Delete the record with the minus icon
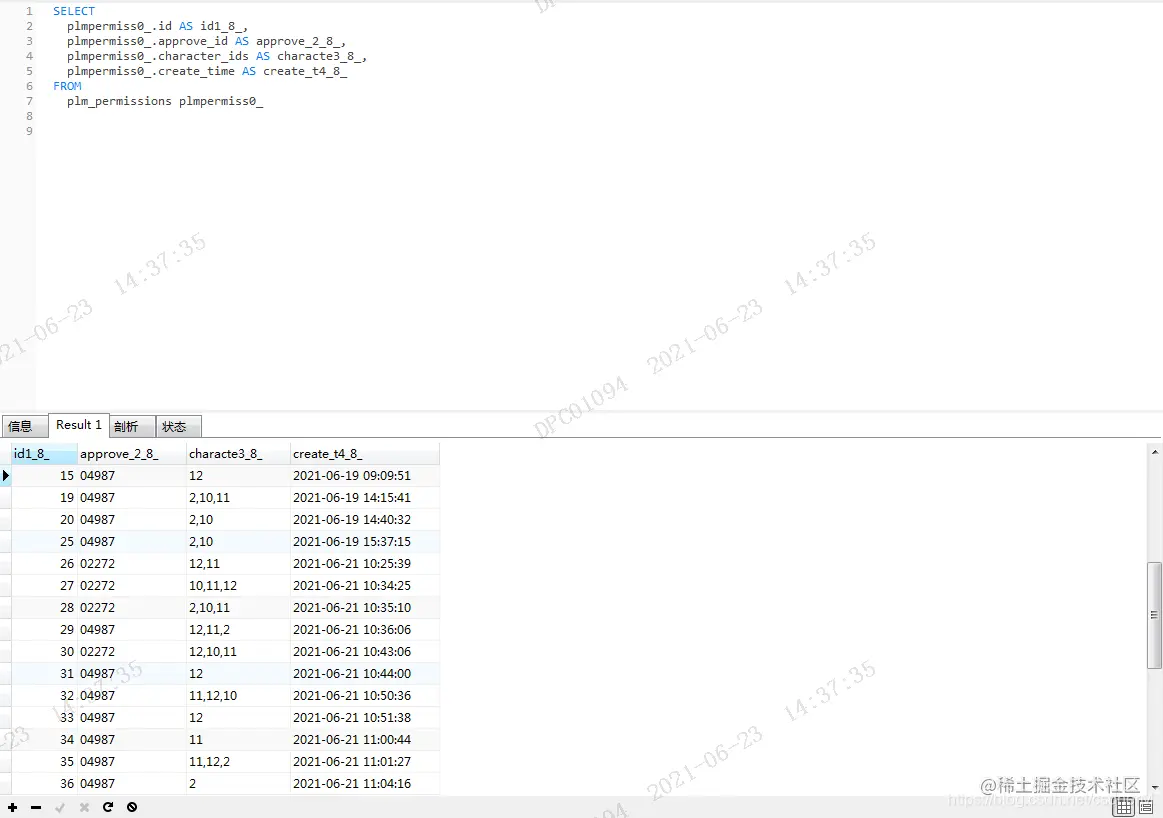The width and height of the screenshot is (1163, 818). click(36, 807)
